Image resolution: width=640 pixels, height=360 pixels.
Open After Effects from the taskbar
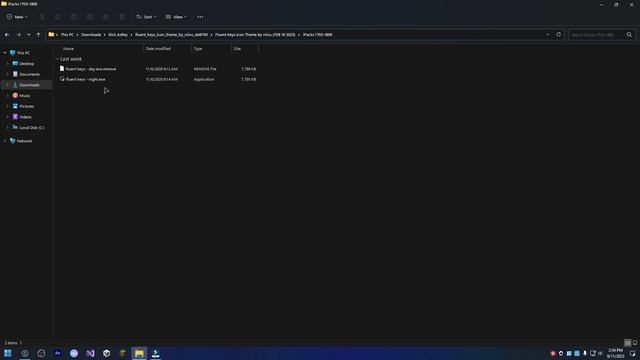pyautogui.click(x=58, y=353)
